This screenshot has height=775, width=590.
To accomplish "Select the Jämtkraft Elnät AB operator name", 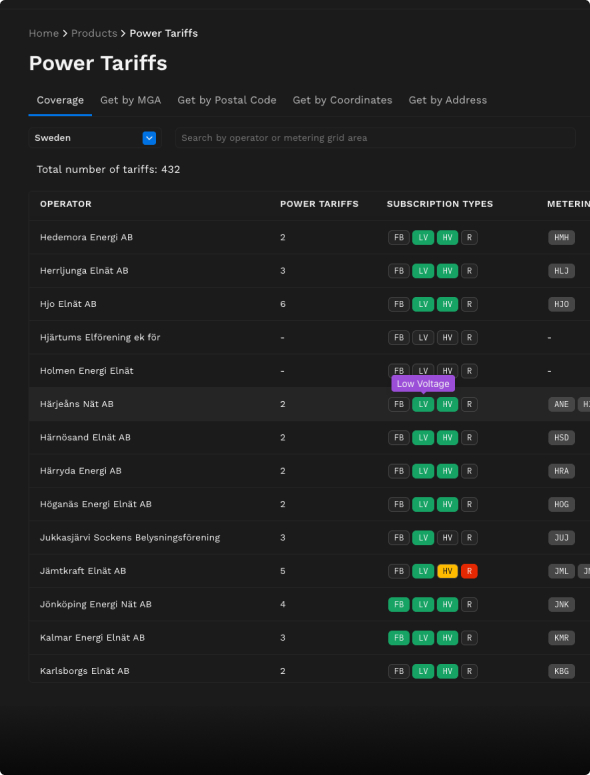I will (83, 571).
